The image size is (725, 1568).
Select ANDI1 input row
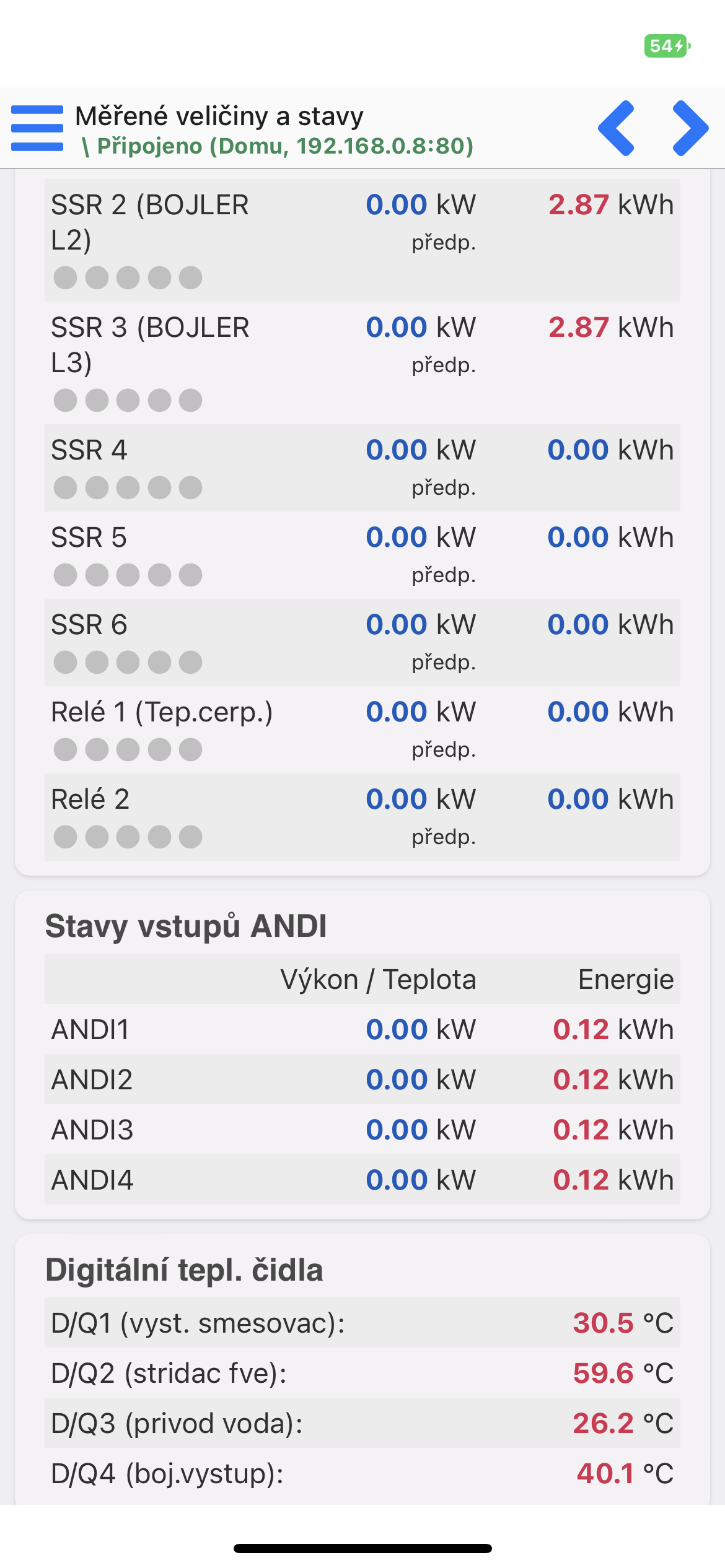[362, 1029]
